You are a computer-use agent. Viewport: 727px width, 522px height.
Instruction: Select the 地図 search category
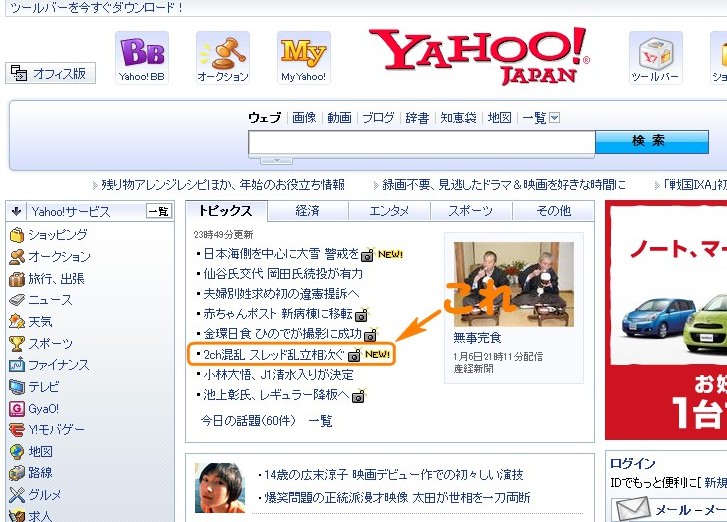499,118
